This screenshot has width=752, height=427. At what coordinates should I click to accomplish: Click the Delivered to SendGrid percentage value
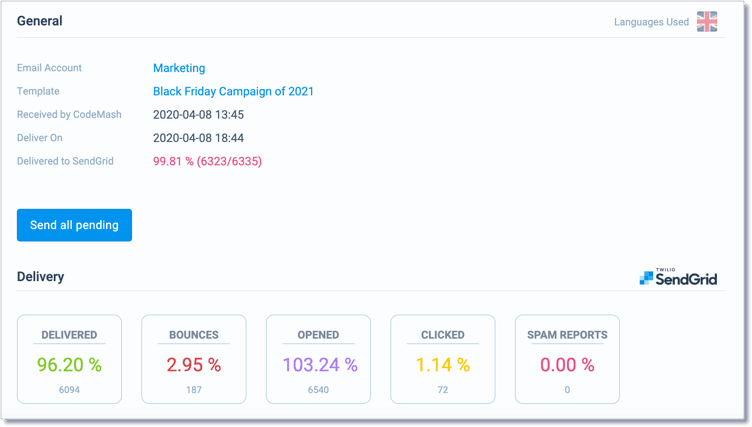coord(207,161)
